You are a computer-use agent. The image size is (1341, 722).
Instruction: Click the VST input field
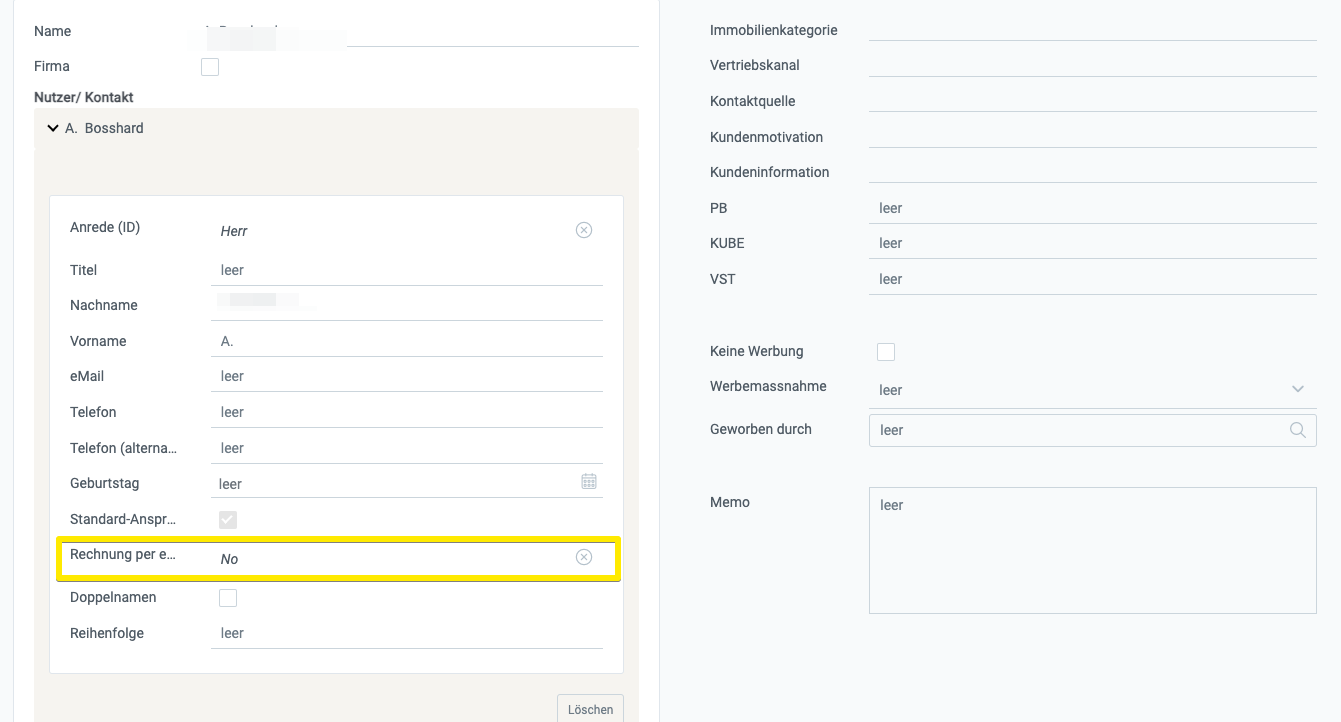1093,279
